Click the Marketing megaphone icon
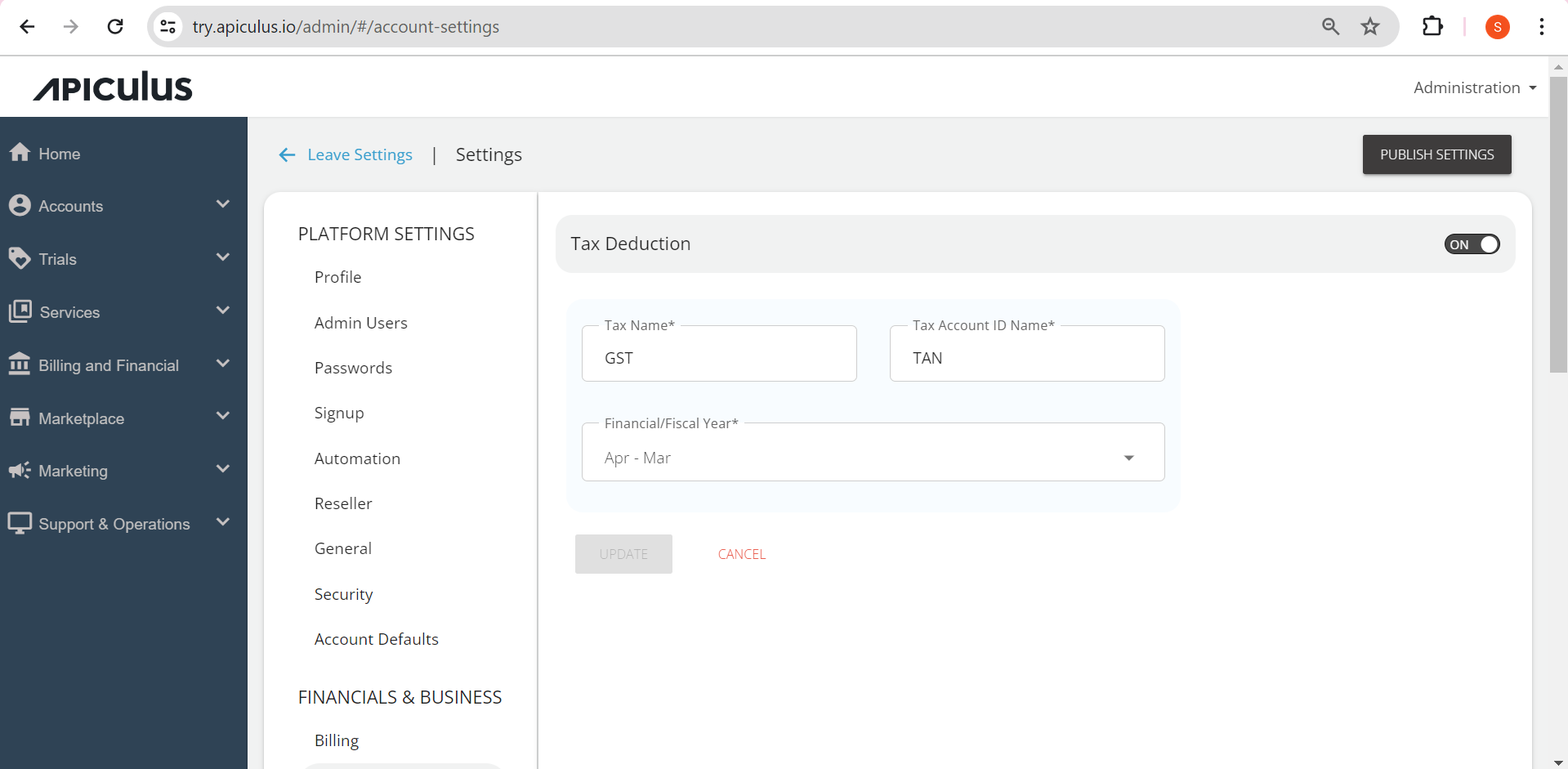The image size is (1568, 769). click(20, 470)
